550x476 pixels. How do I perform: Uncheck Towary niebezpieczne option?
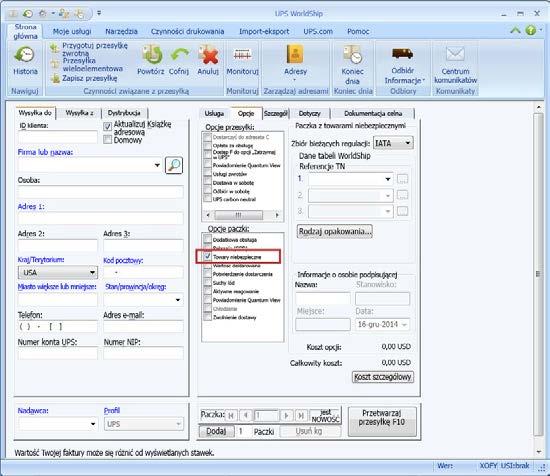[207, 256]
